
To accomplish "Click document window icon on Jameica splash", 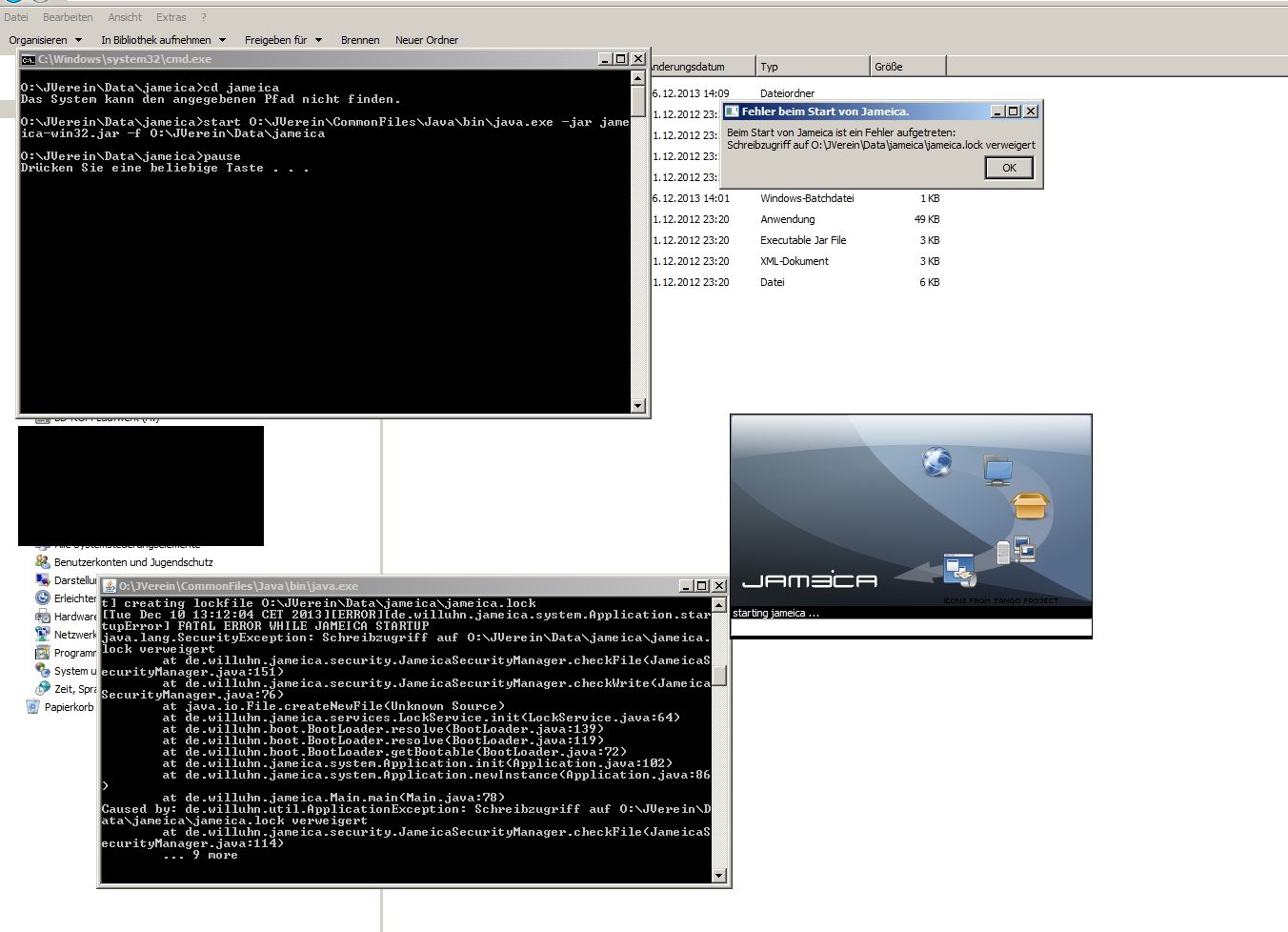I will coord(959,570).
